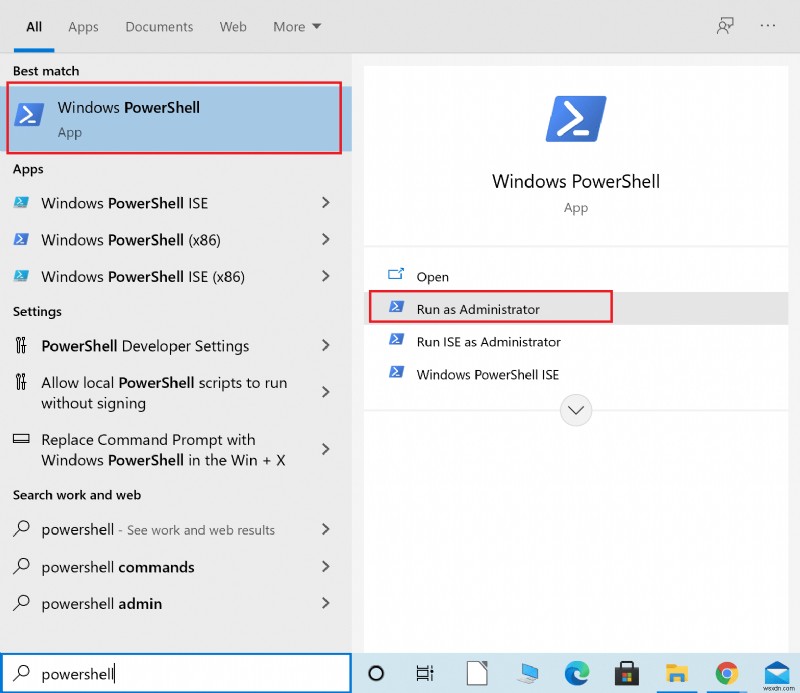Click the Windows PowerShell (x86) app icon
Image resolution: width=800 pixels, height=693 pixels.
tap(21, 239)
